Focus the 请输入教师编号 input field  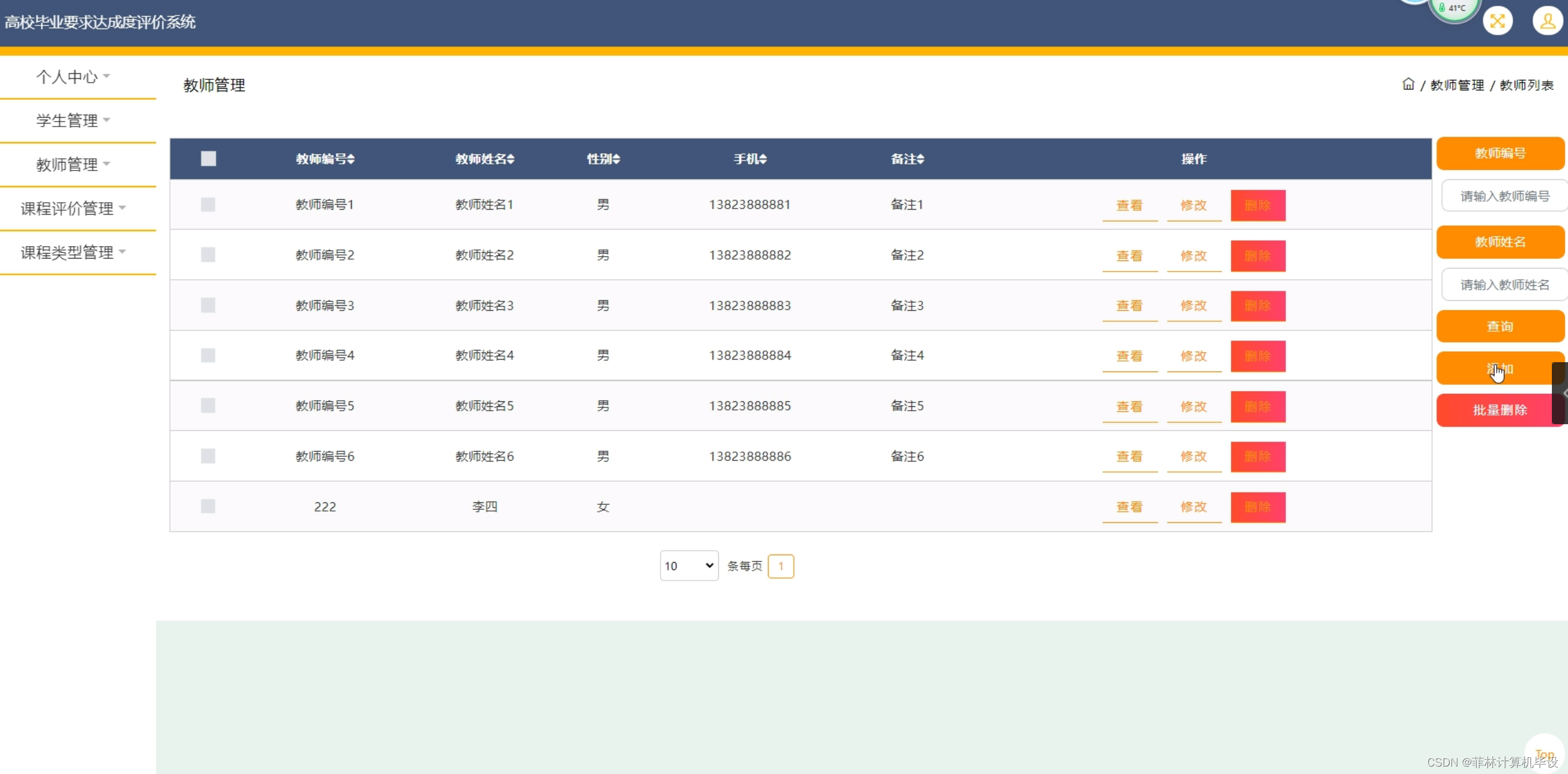1504,196
